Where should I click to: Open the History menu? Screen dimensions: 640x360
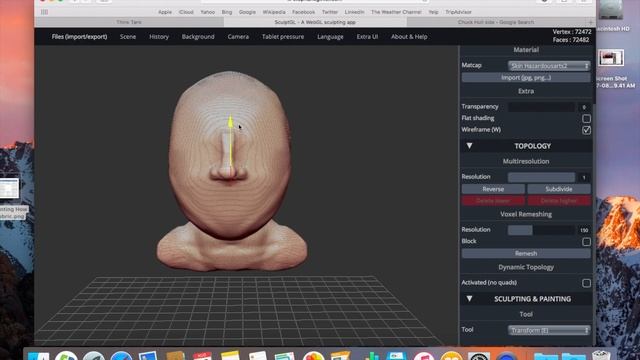point(159,37)
